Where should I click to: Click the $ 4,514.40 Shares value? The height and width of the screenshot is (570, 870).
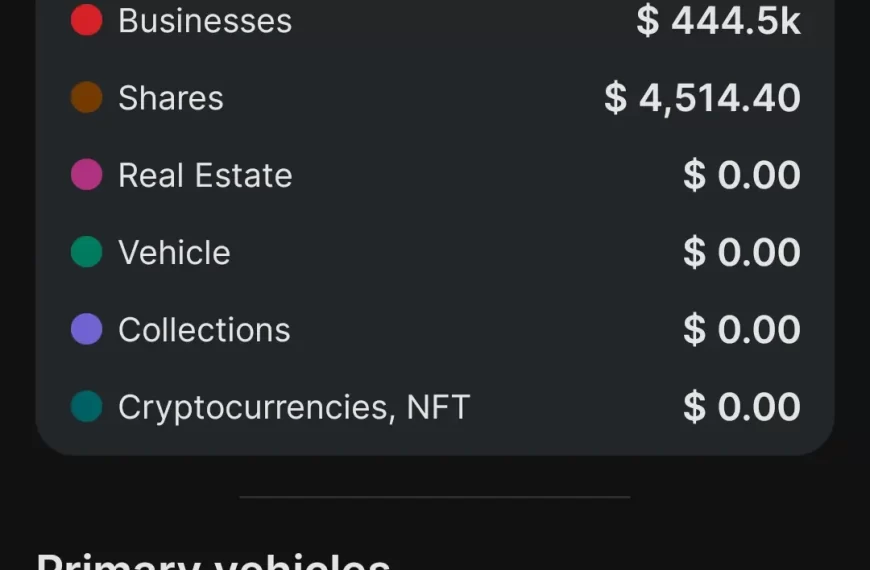point(702,98)
